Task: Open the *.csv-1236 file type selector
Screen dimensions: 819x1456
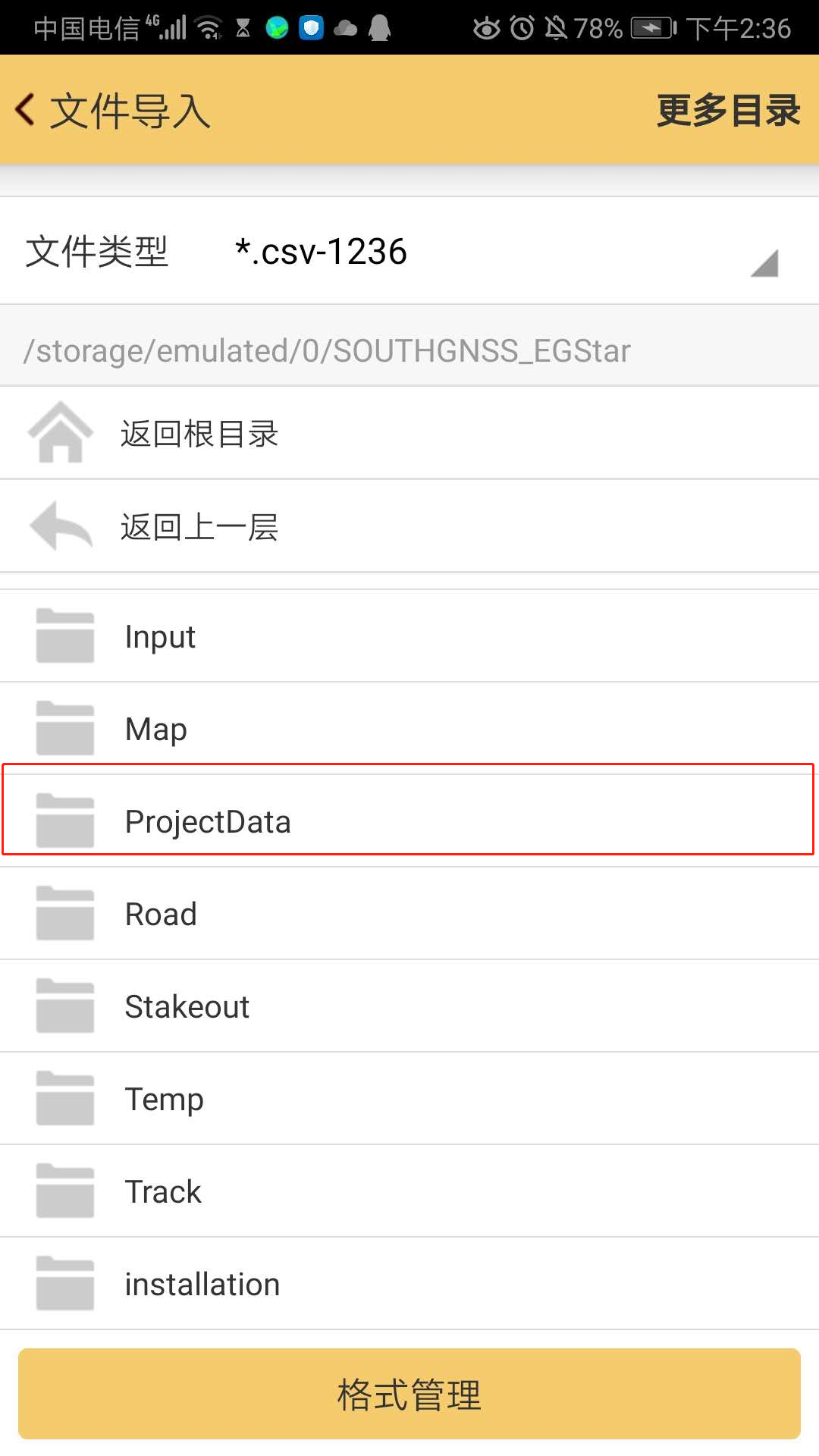Action: click(x=321, y=252)
